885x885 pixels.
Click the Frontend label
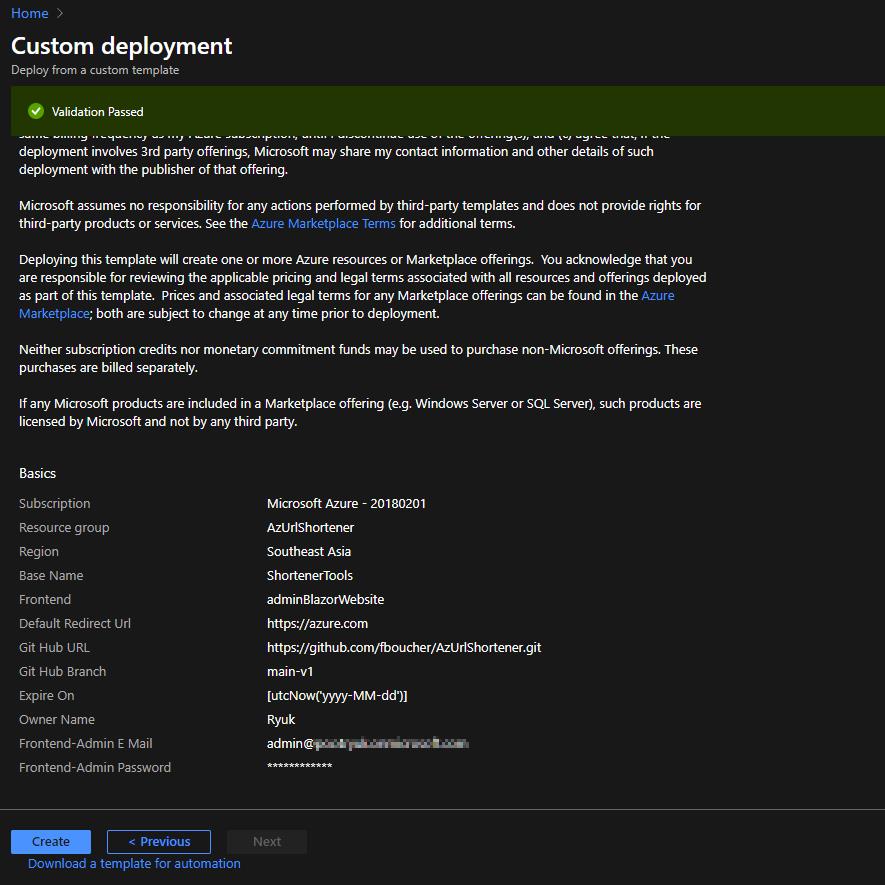(x=45, y=599)
